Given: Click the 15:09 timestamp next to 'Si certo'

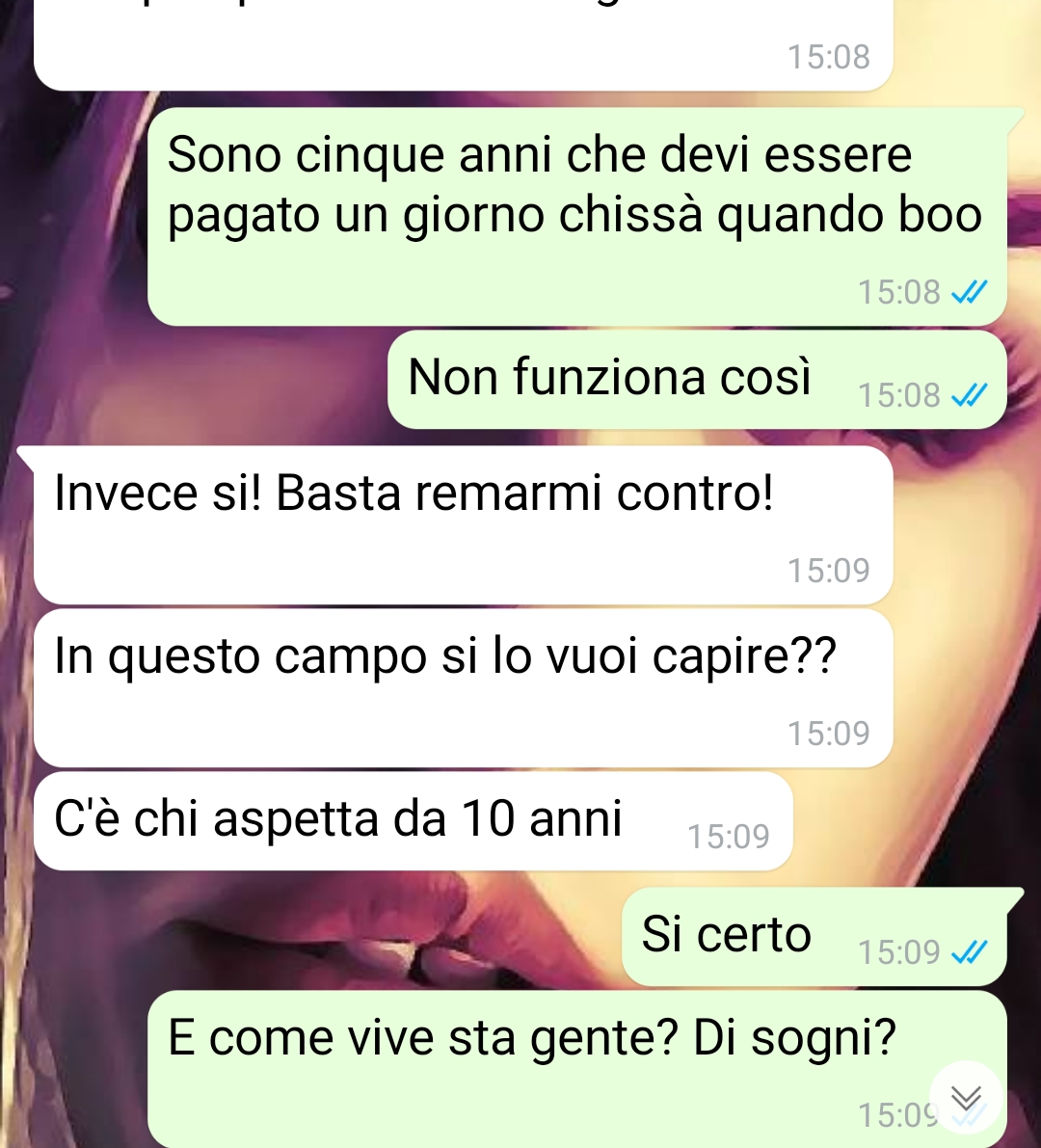Looking at the screenshot, I should [x=899, y=951].
